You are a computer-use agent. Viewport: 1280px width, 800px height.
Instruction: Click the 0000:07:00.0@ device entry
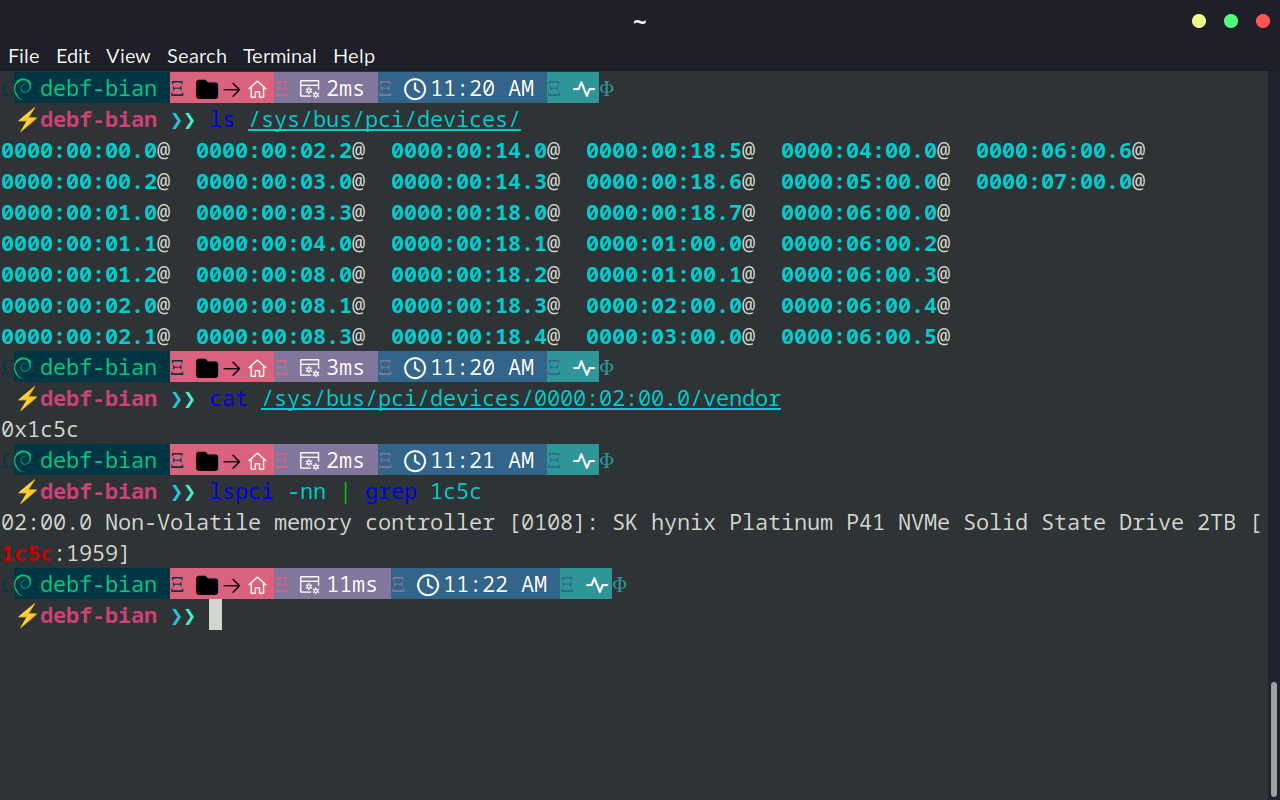point(1060,182)
